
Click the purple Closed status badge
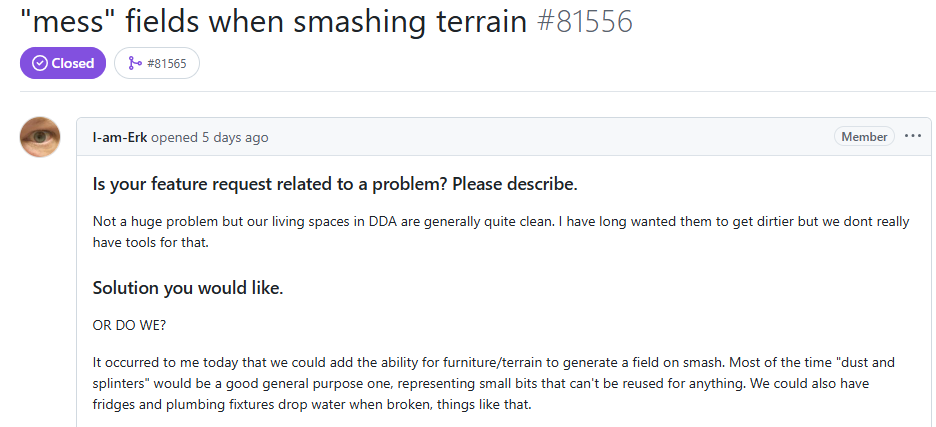pos(63,63)
